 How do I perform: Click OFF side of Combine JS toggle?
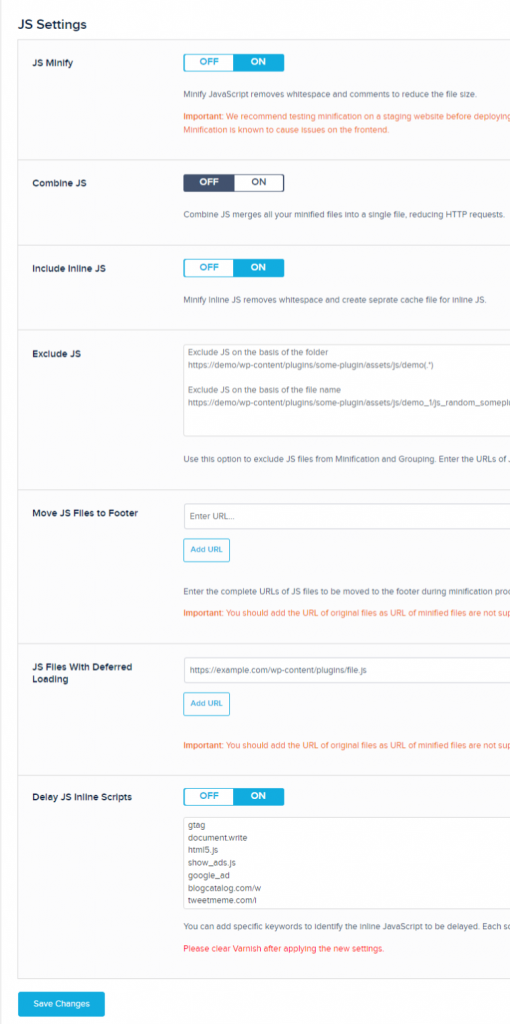coord(209,182)
